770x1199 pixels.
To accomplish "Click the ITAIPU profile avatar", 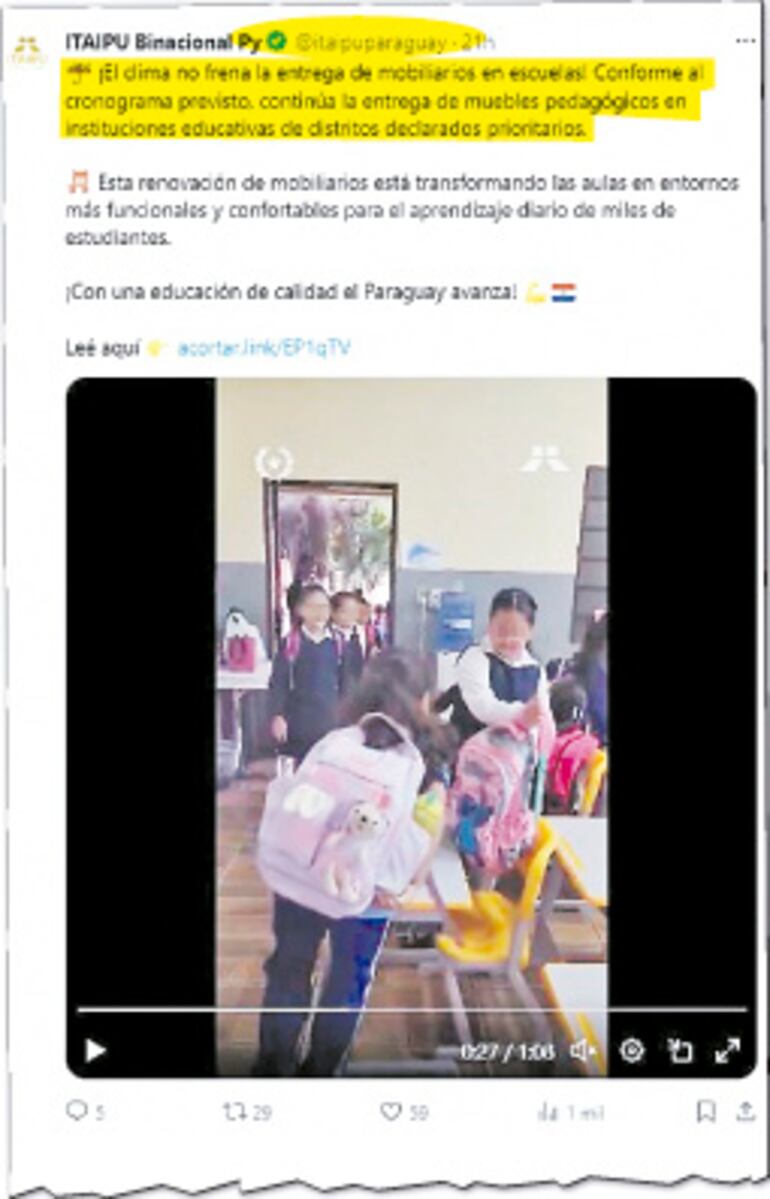I will click(x=29, y=51).
